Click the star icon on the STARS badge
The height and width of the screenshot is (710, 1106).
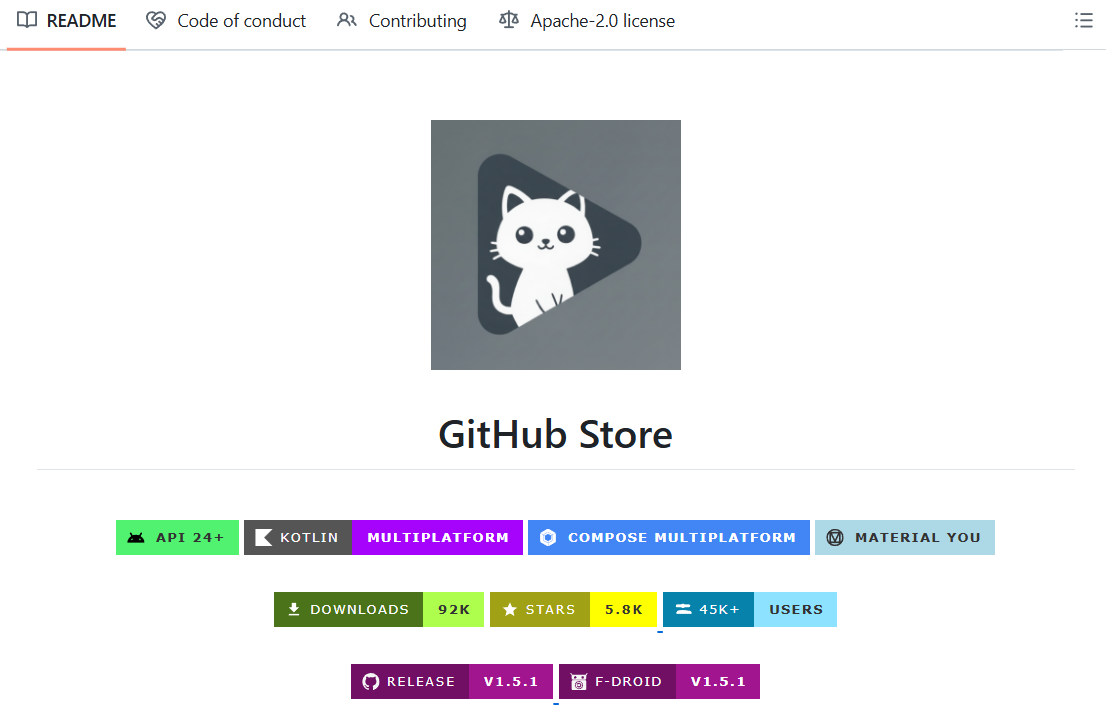[x=511, y=609]
